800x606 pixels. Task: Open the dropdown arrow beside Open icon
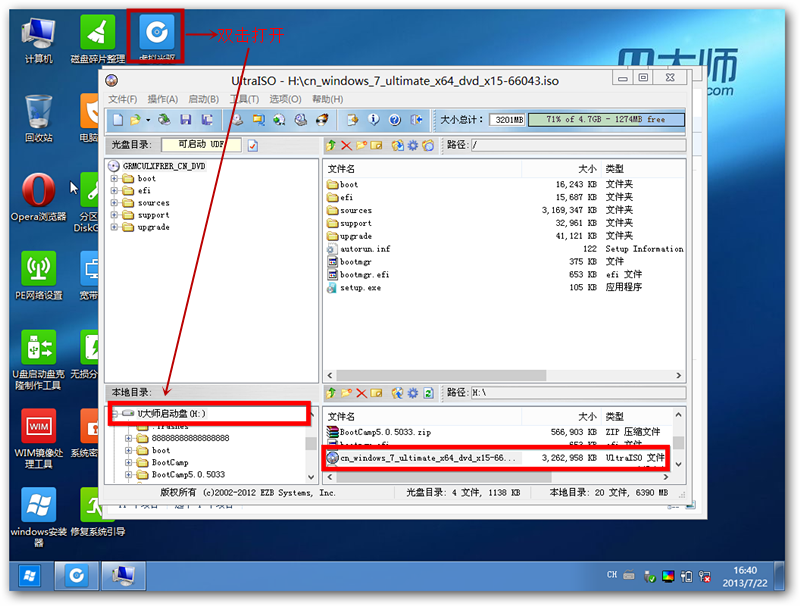[148, 120]
